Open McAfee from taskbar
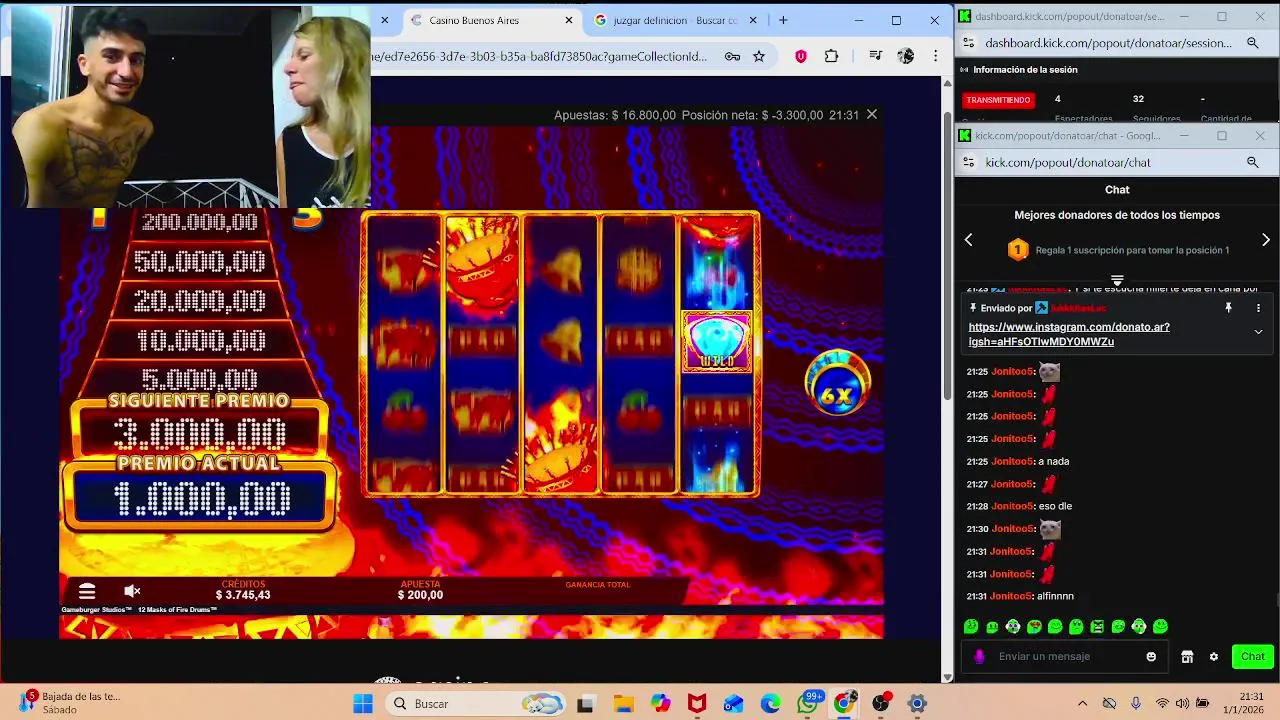 click(697, 704)
